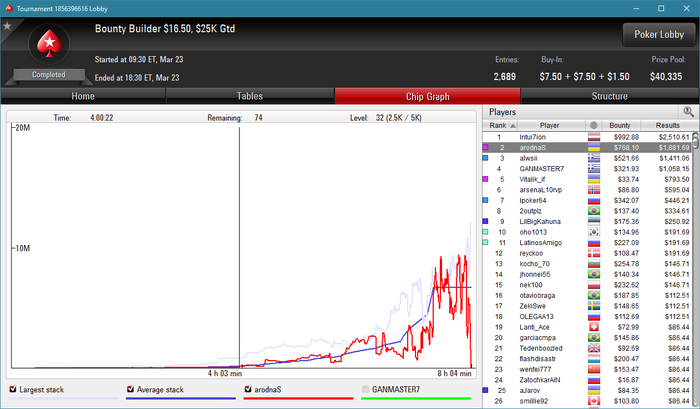Click the Canada flag for smillie92
This screenshot has height=409, width=700.
(x=594, y=401)
